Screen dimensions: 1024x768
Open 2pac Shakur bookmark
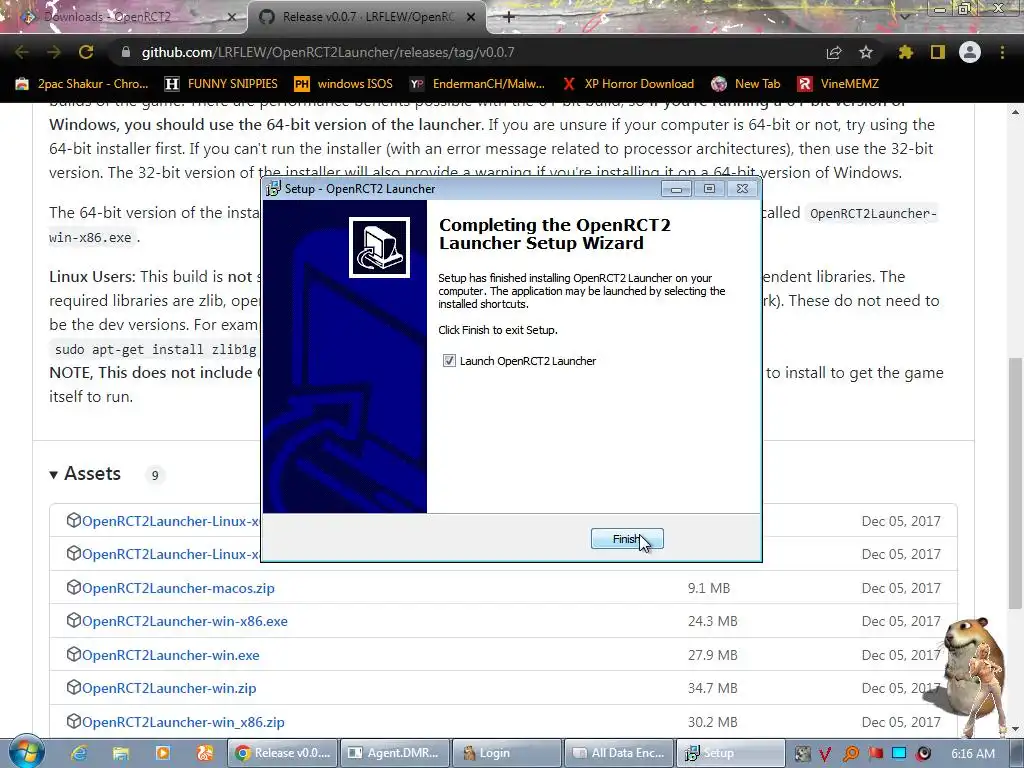[82, 84]
